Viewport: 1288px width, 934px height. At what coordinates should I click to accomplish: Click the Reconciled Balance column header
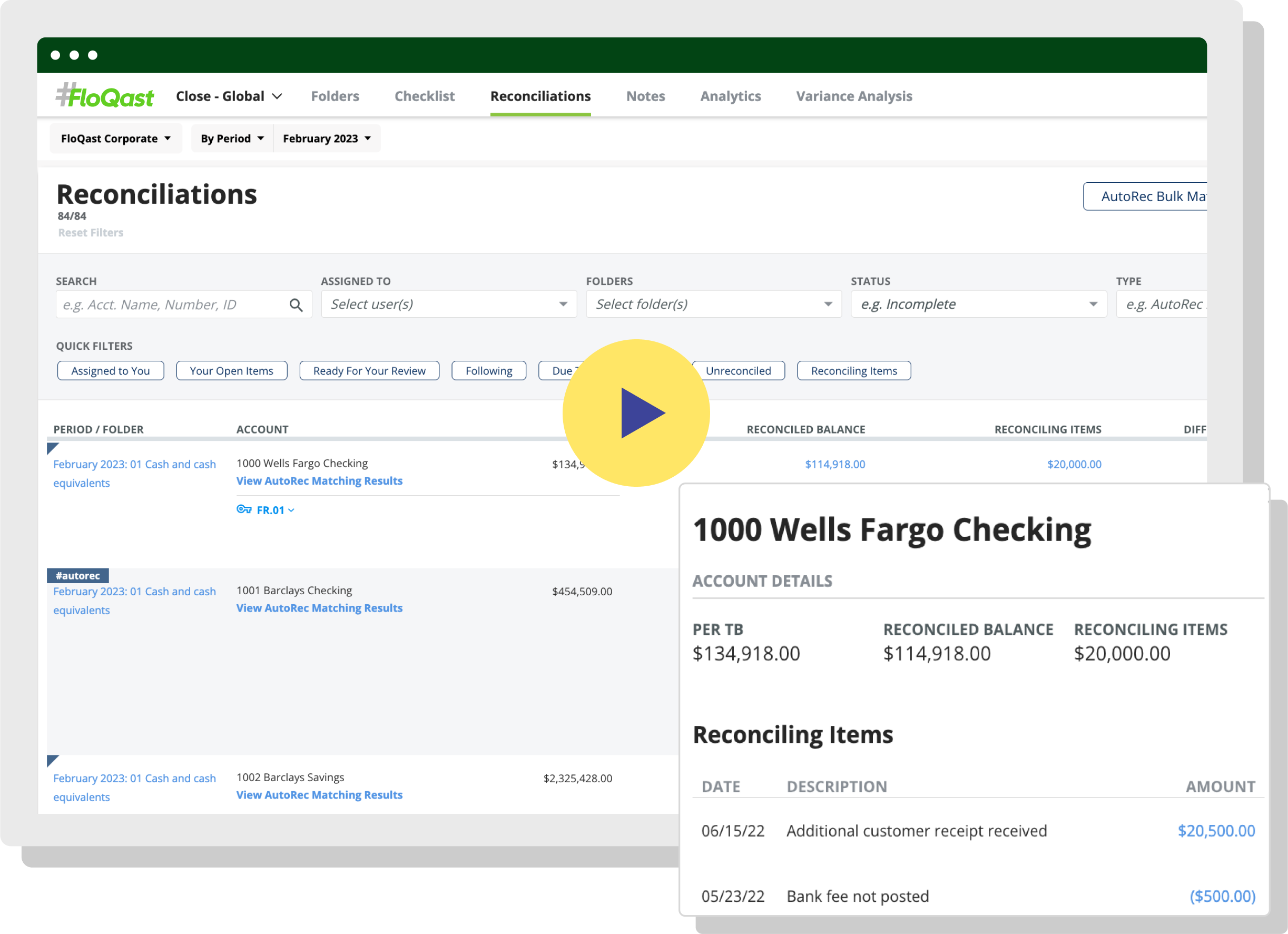click(806, 429)
